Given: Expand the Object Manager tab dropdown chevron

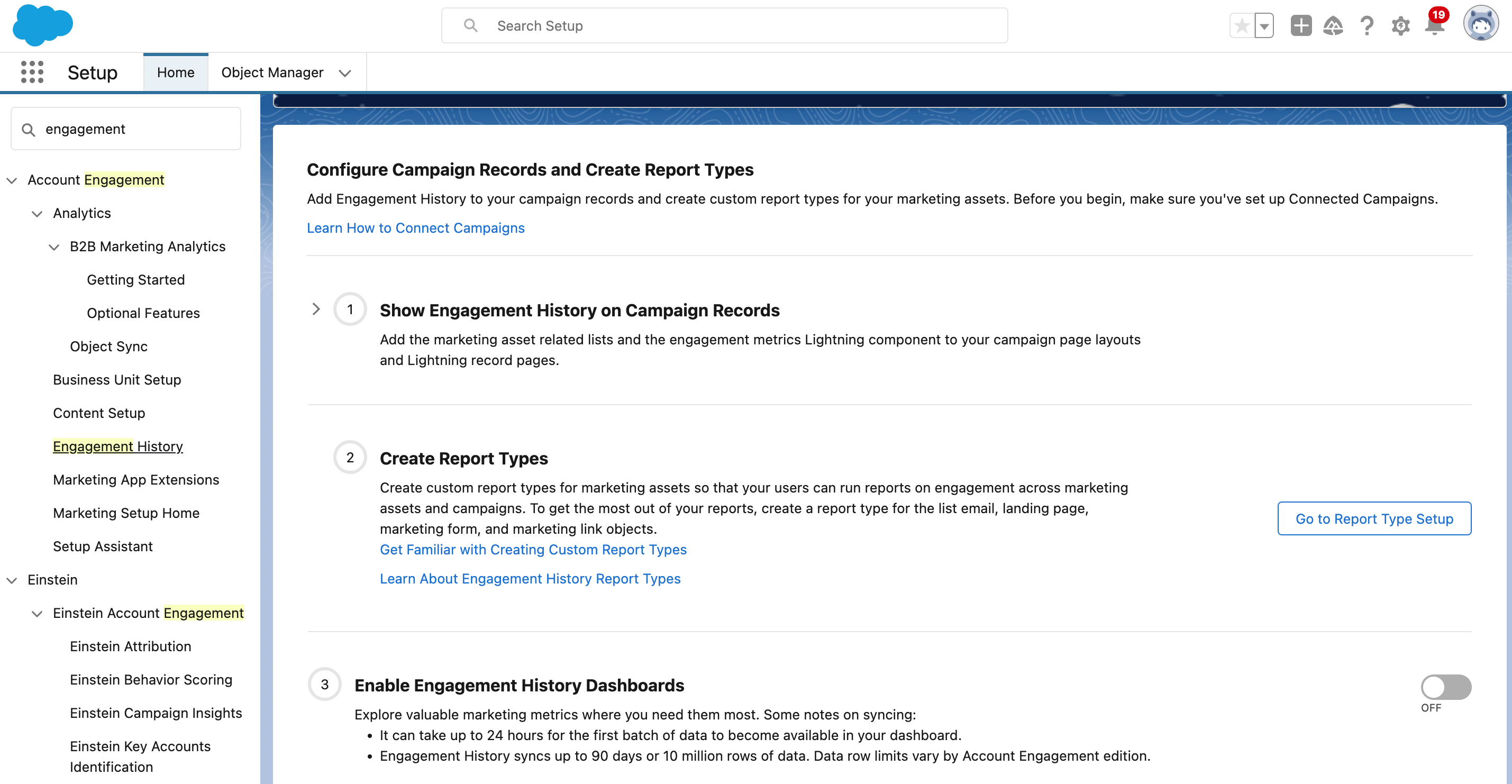Looking at the screenshot, I should point(345,73).
